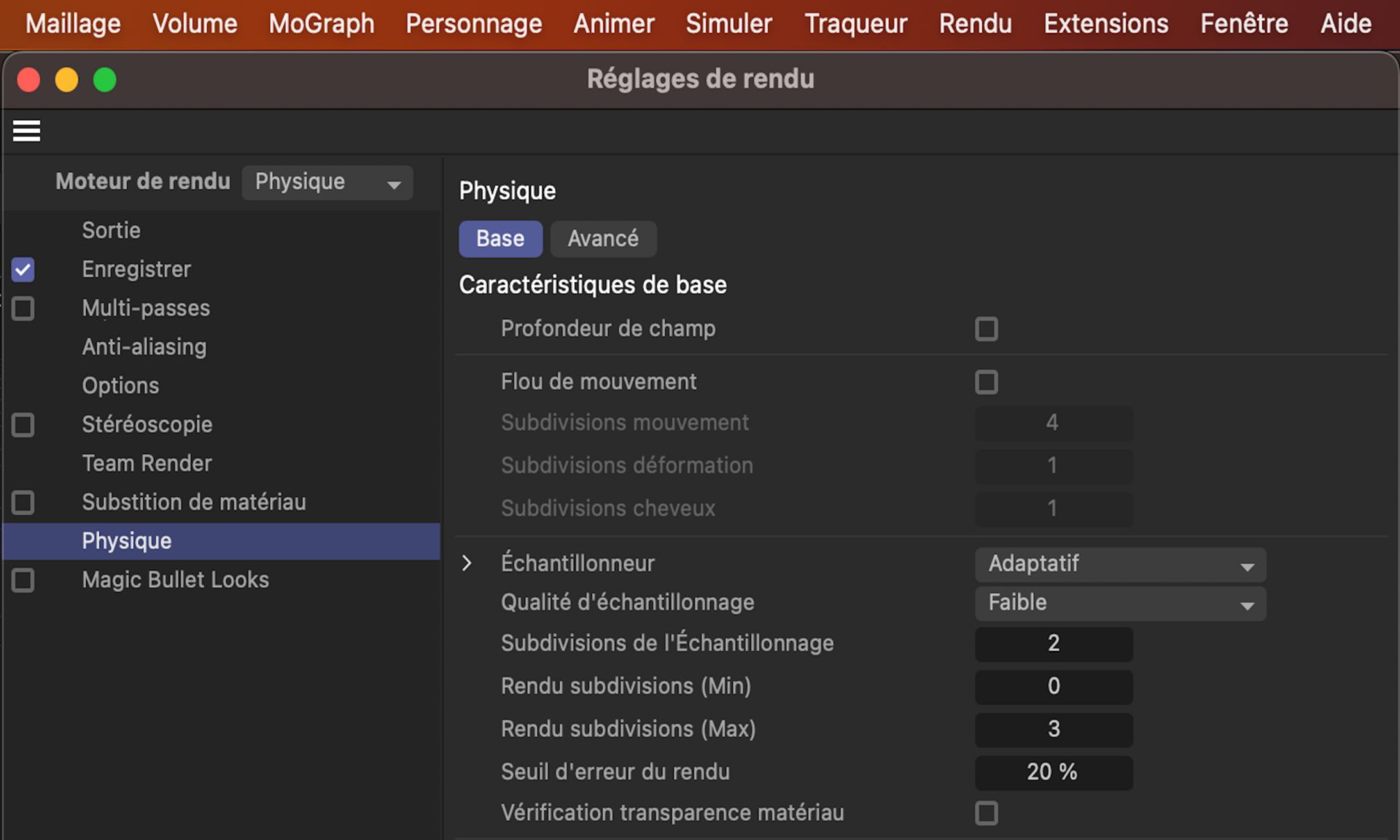Toggle Vérification transparence matériau checkbox
Image resolution: width=1400 pixels, height=840 pixels.
(986, 813)
